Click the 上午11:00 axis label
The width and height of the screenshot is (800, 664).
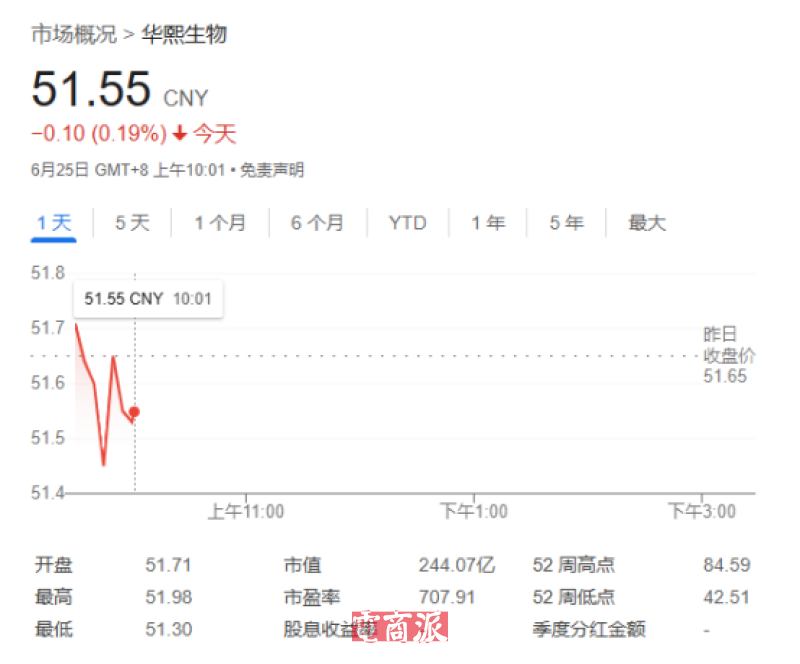pyautogui.click(x=246, y=511)
